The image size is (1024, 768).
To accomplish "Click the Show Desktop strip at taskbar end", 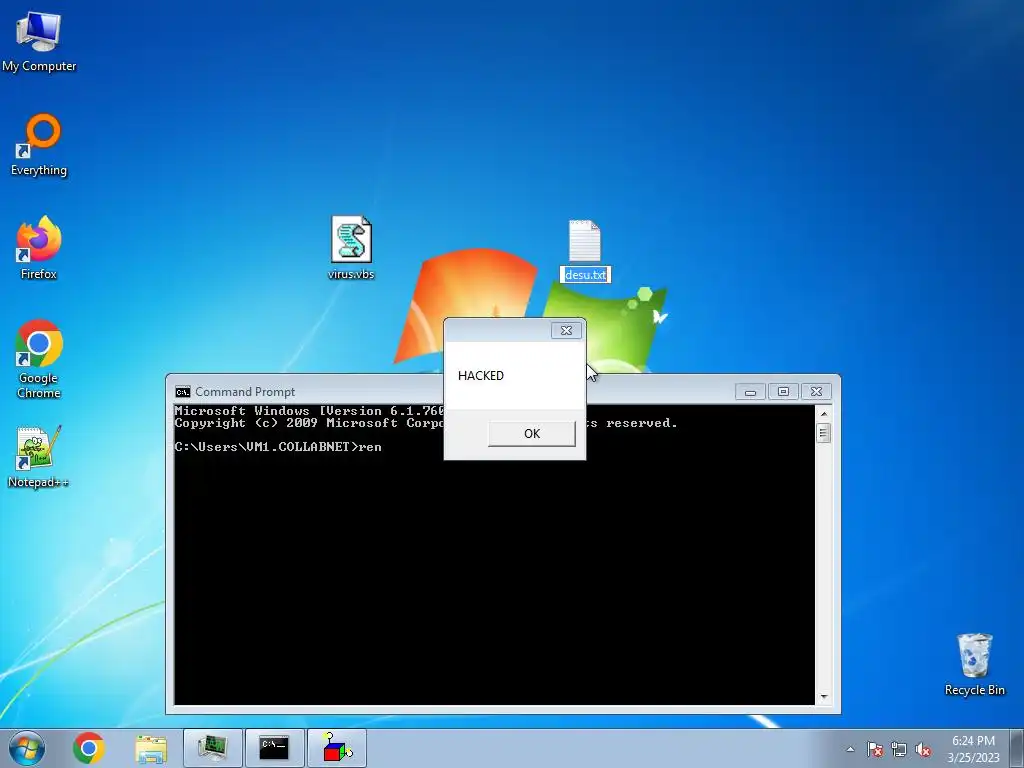I will [x=1017, y=748].
